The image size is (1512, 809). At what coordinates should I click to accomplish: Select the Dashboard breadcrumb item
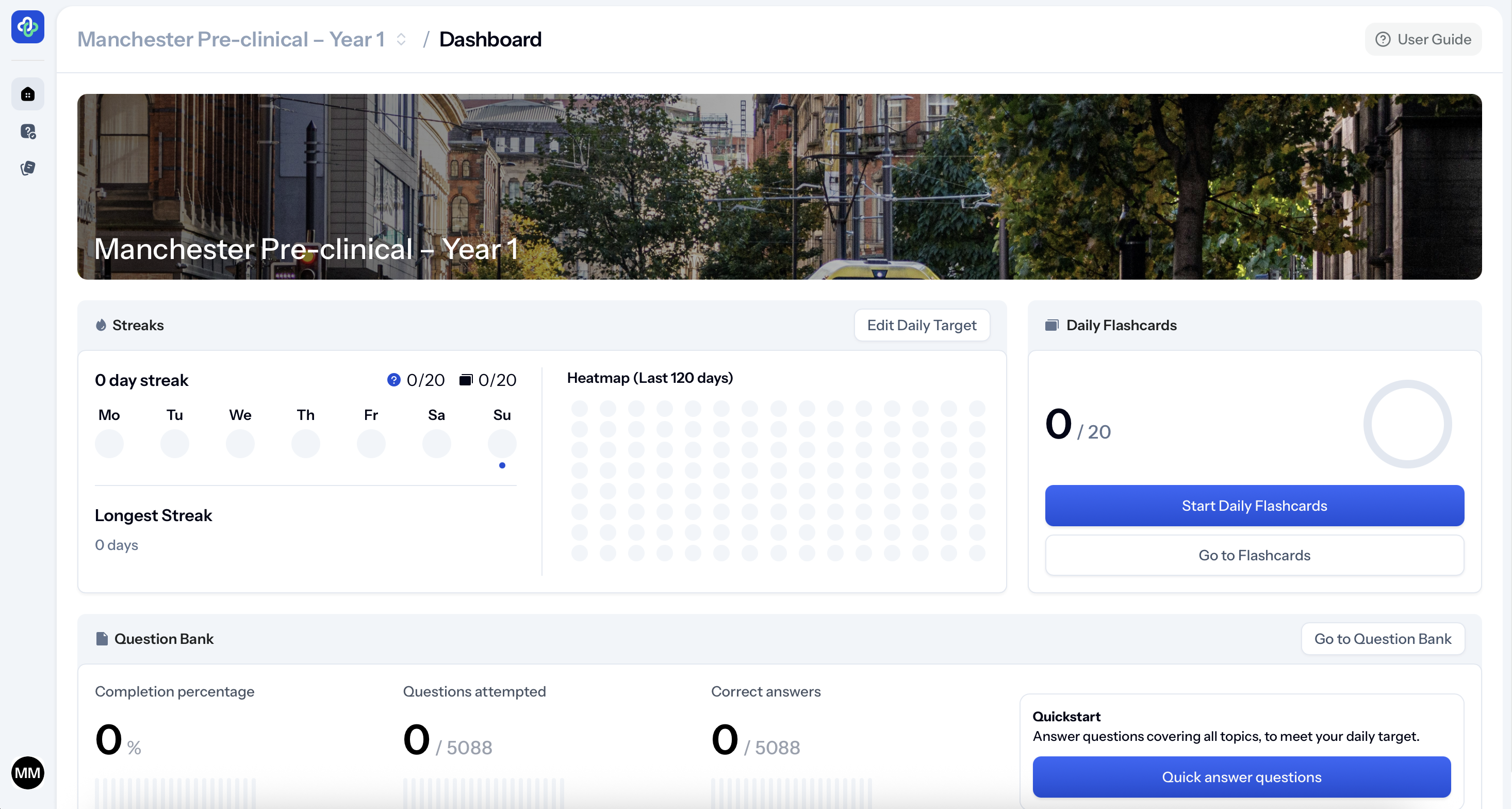coord(489,39)
